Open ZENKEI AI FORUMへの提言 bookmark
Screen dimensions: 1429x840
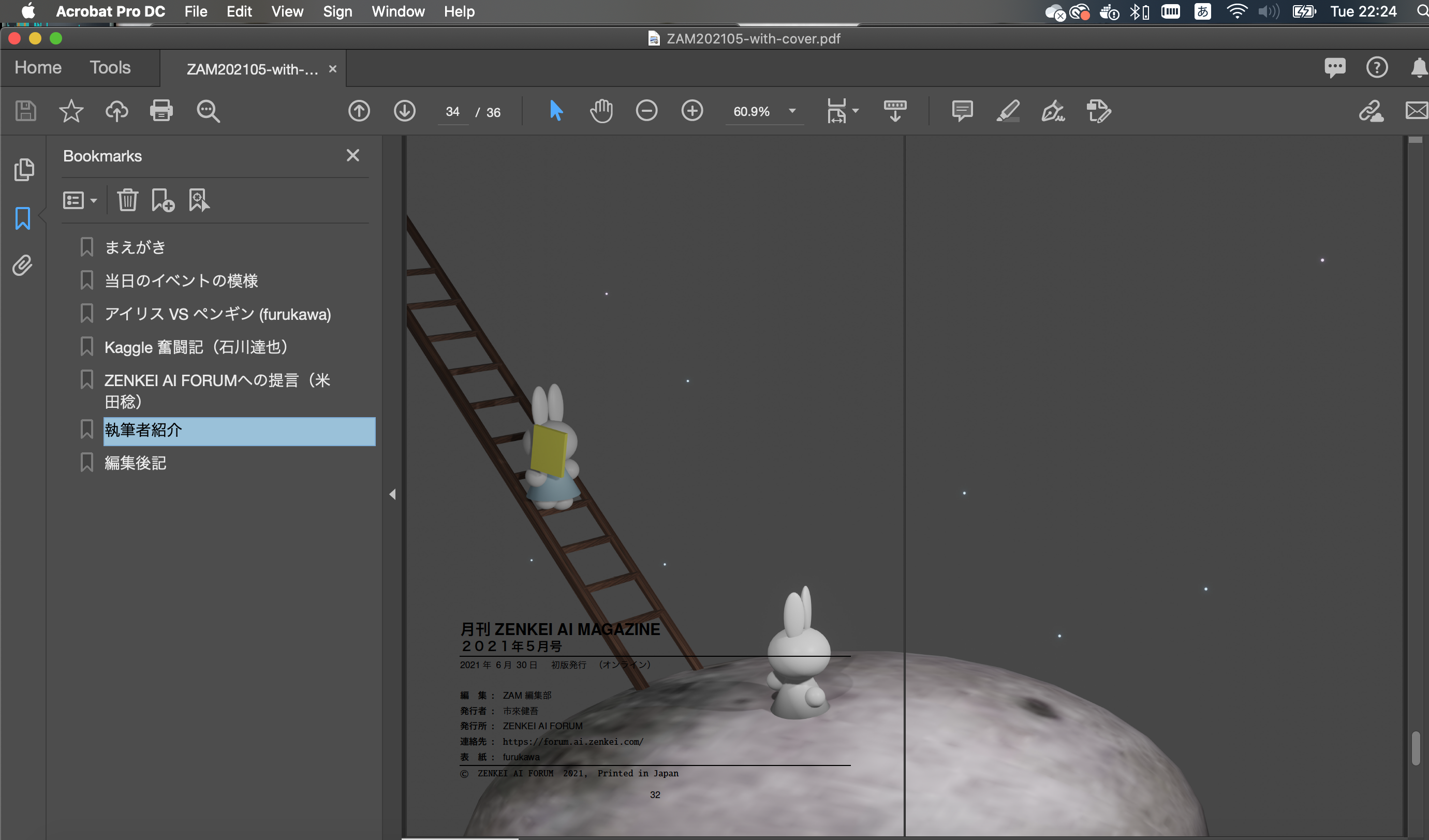click(x=218, y=391)
